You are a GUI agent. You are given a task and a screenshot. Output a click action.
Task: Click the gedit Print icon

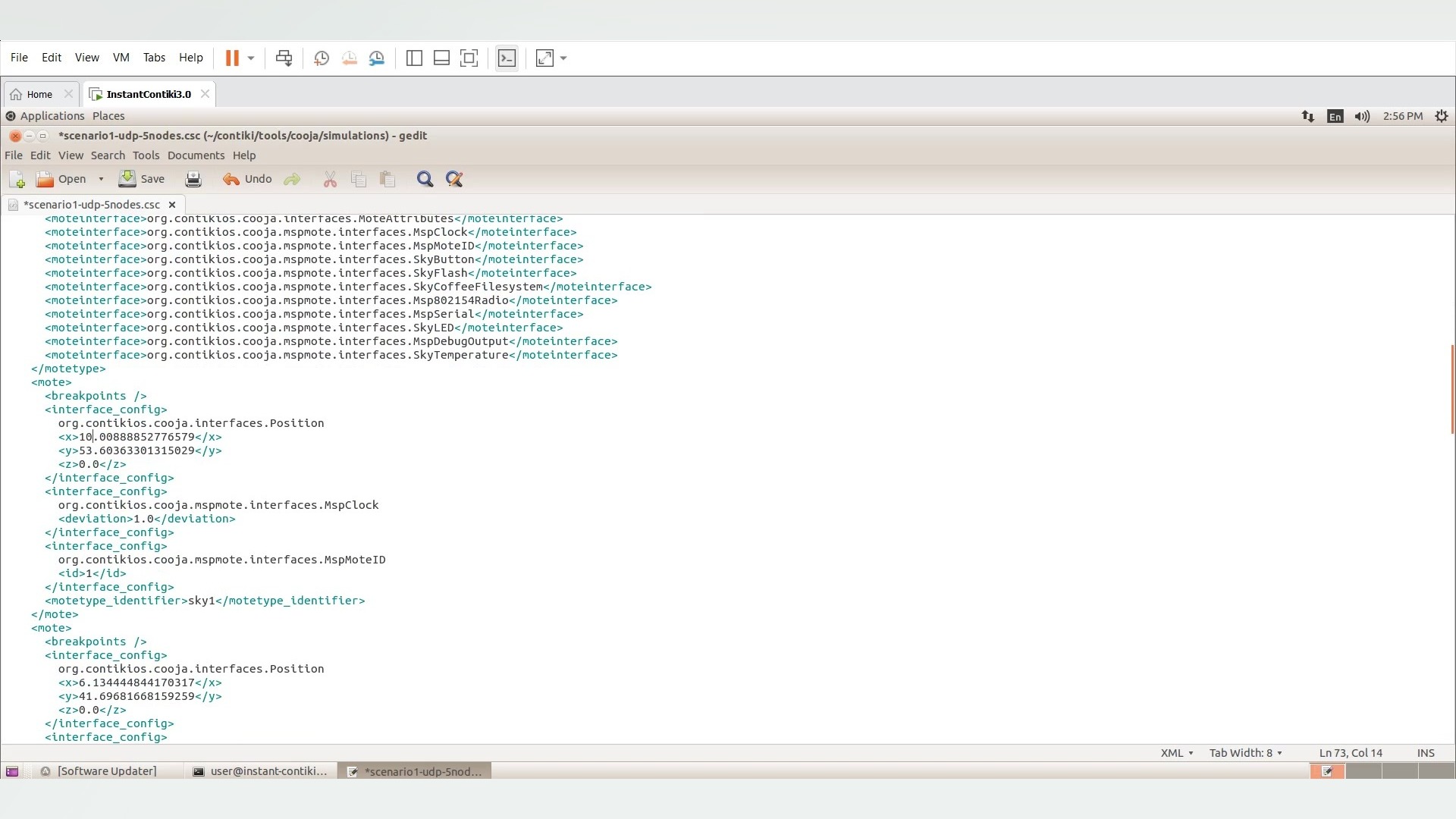[193, 180]
